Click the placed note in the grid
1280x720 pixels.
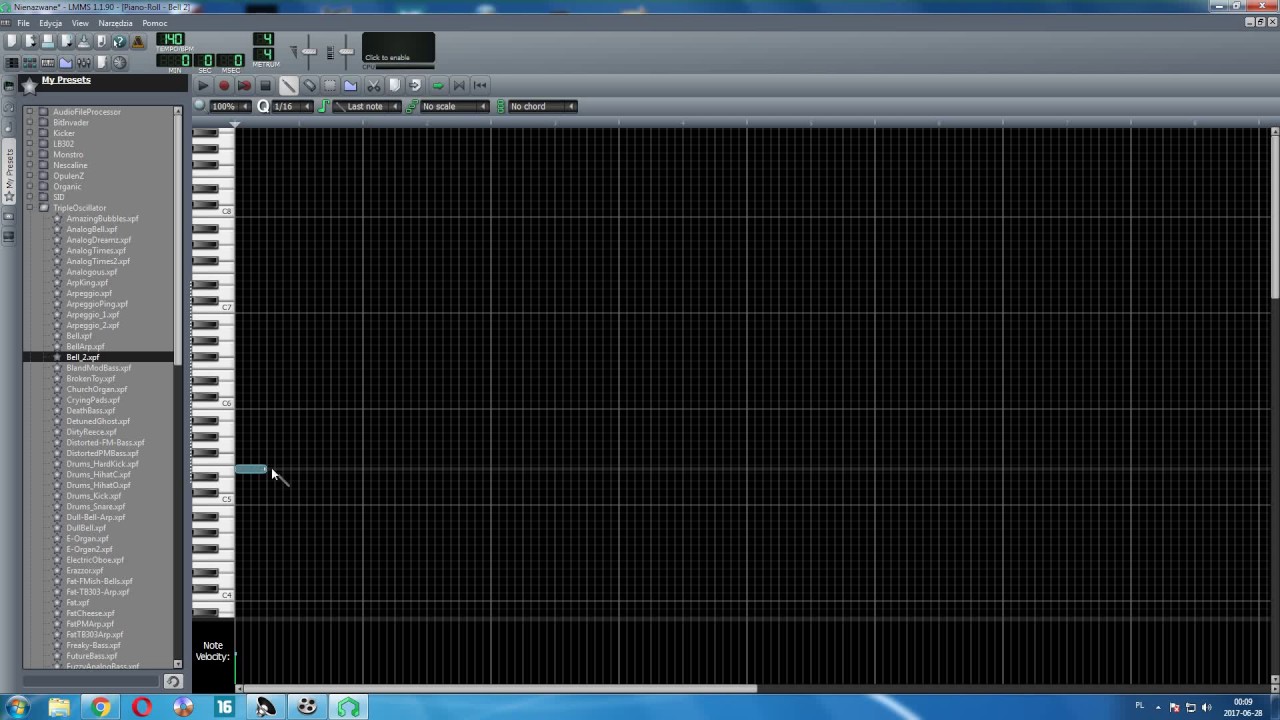tap(251, 469)
